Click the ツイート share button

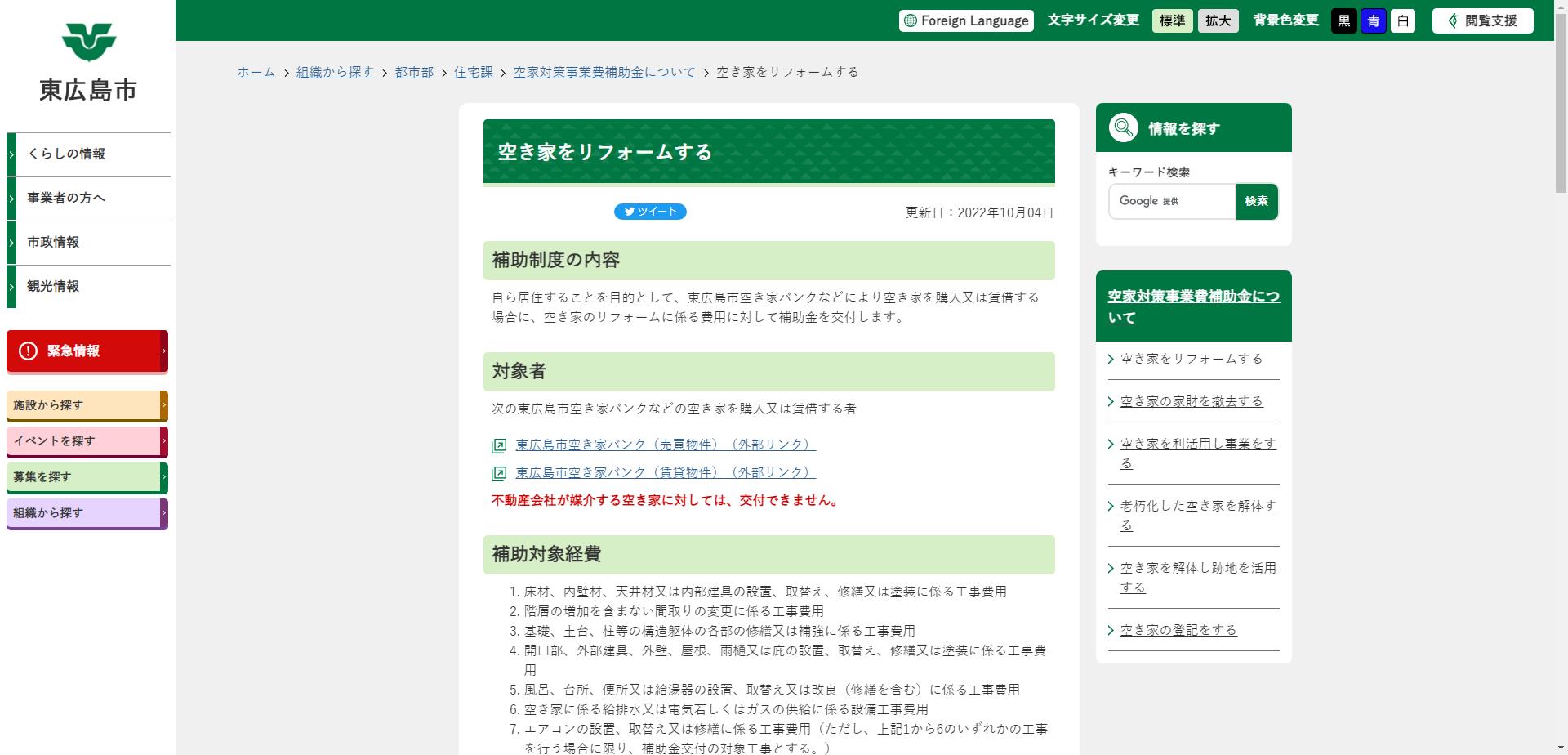tap(650, 212)
